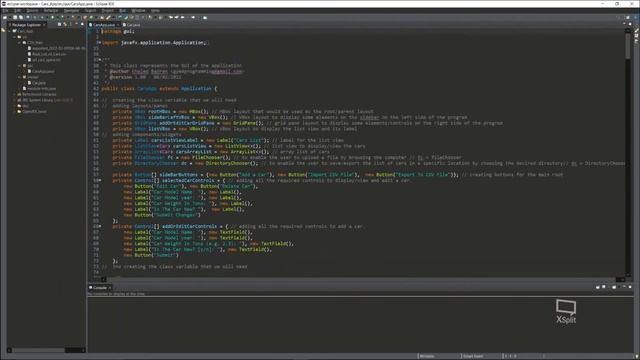The height and width of the screenshot is (360, 640).
Task: Expand the folded import block at line 3
Action: [x=100, y=42]
